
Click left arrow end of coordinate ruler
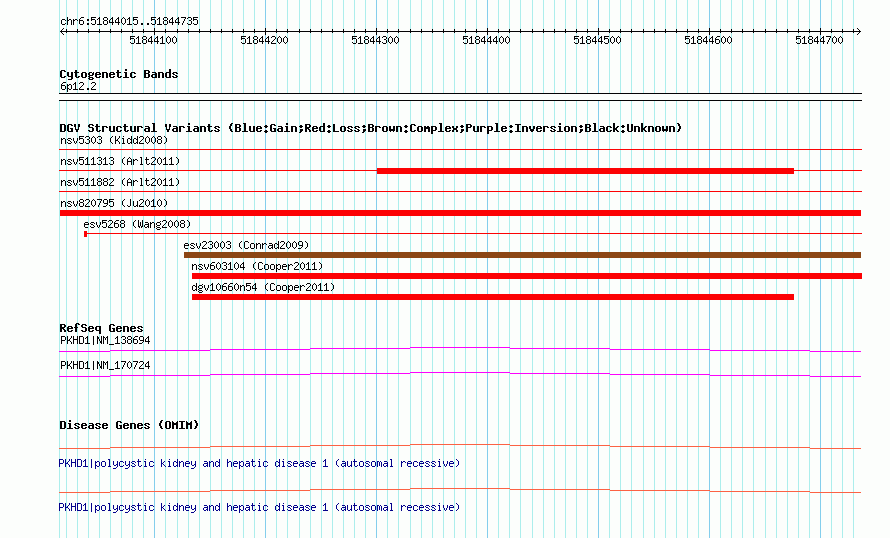[x=62, y=32]
